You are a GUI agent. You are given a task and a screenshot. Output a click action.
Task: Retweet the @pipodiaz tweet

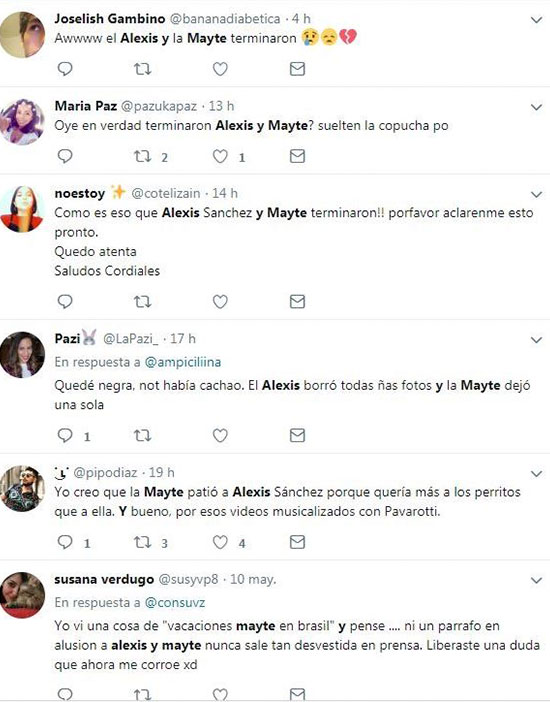(x=142, y=542)
